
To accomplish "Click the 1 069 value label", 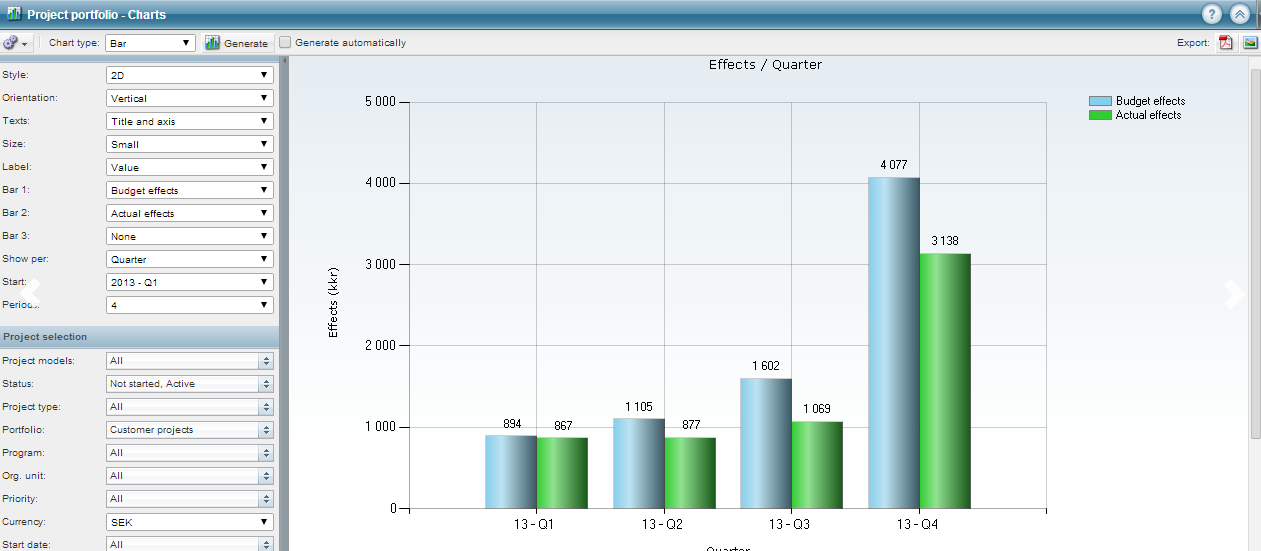I will pos(817,409).
